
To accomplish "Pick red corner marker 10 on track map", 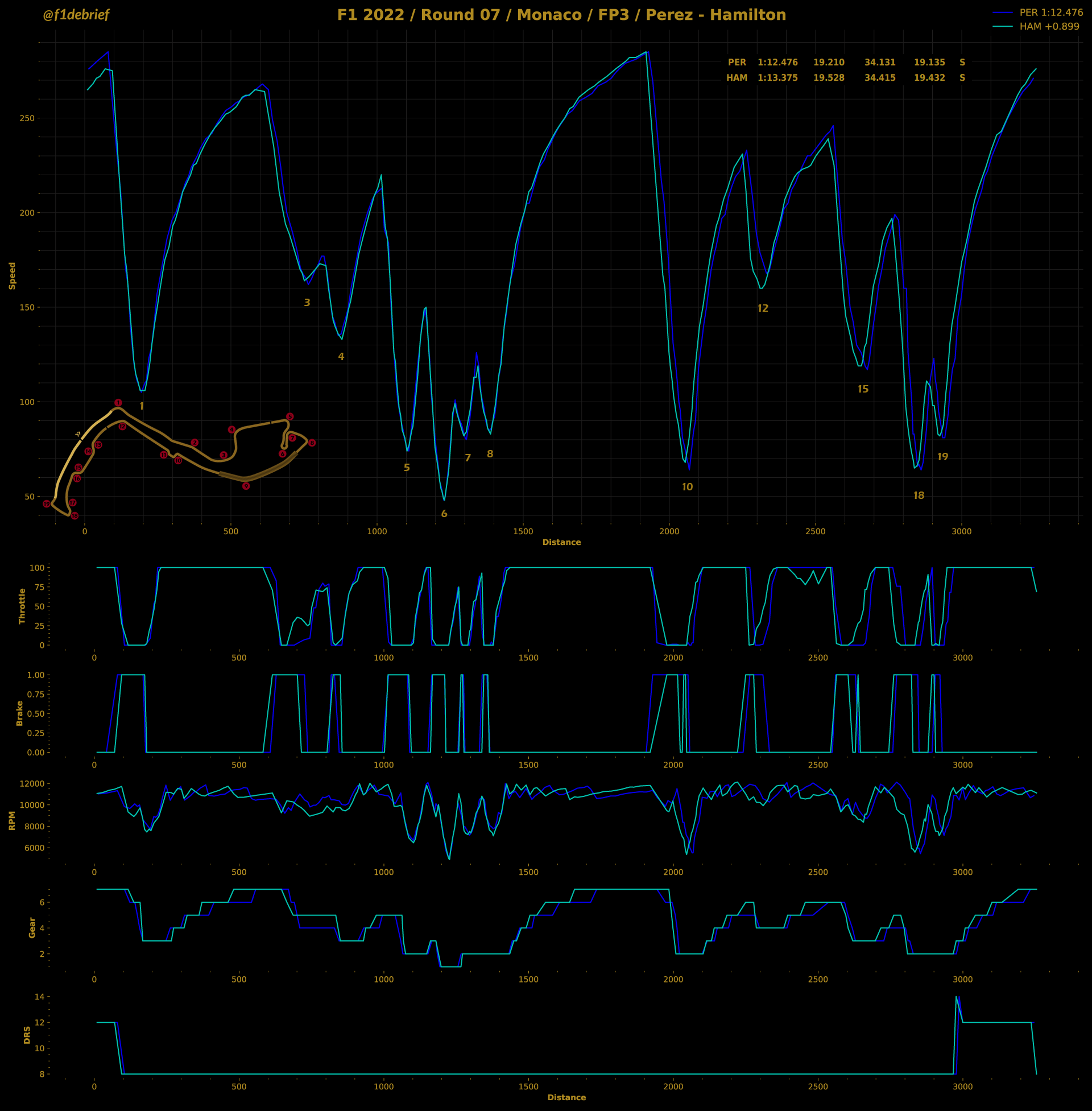I will click(x=178, y=461).
